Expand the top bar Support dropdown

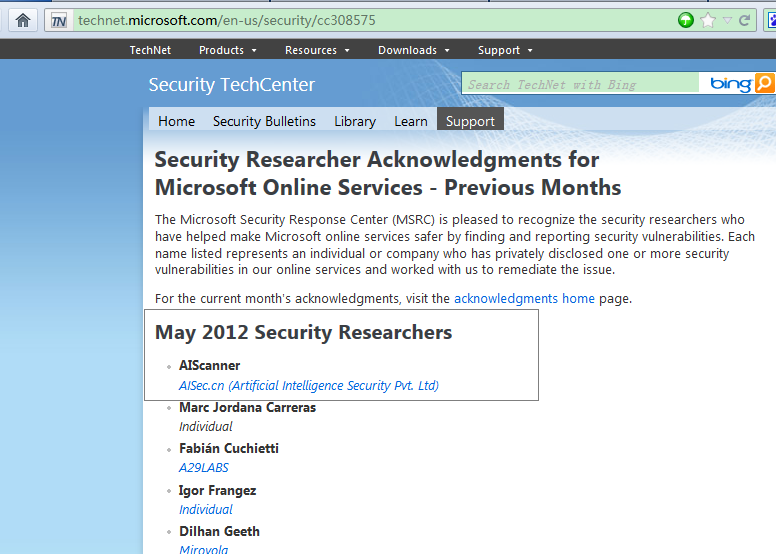tap(505, 50)
